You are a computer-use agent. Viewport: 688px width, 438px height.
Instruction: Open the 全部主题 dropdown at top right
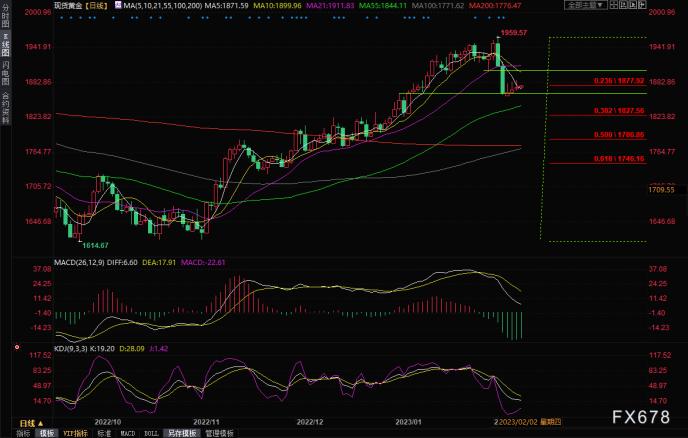[x=585, y=5]
